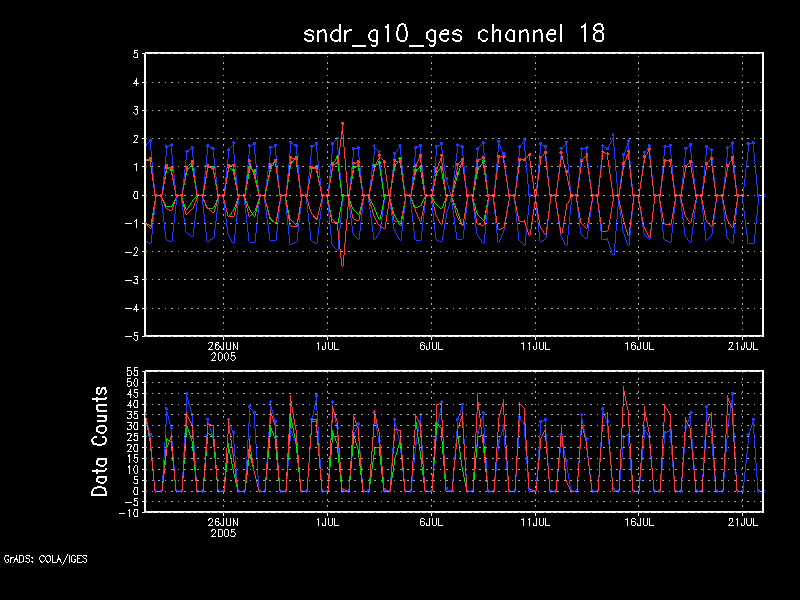Select the 11JUL date label under upper chart
The width and height of the screenshot is (800, 600).
coord(535,346)
